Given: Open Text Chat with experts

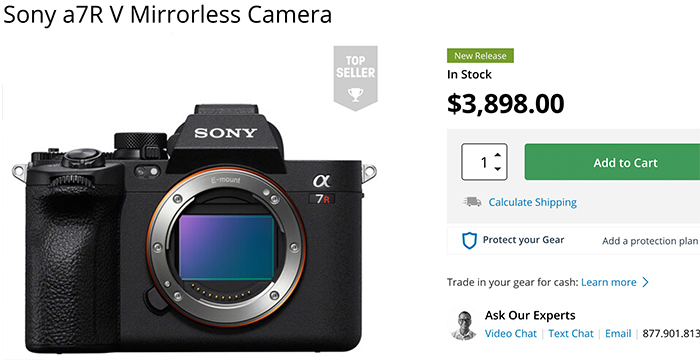Looking at the screenshot, I should click(571, 334).
